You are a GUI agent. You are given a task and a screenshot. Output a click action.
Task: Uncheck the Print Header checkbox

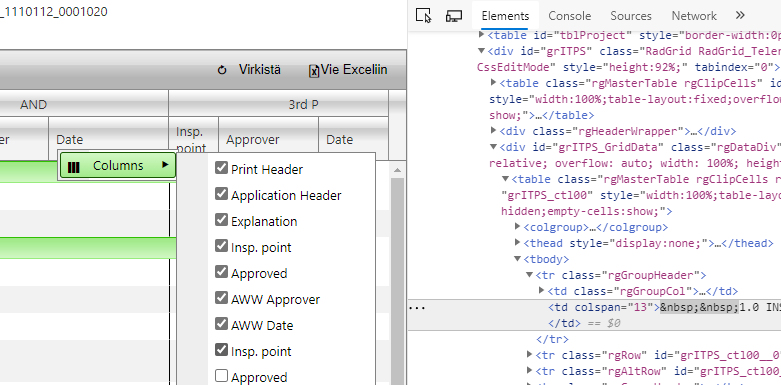pos(221,168)
